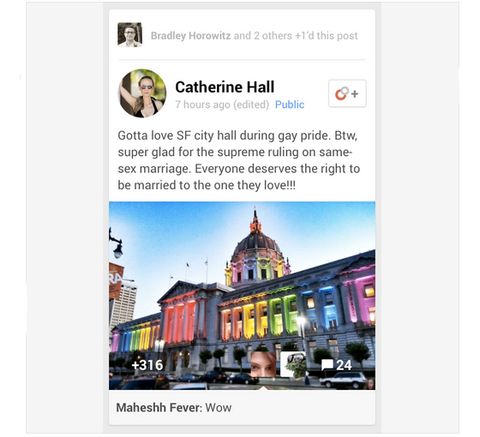Click the plus sign beside the circles icon
This screenshot has width=480, height=437.
tap(355, 94)
